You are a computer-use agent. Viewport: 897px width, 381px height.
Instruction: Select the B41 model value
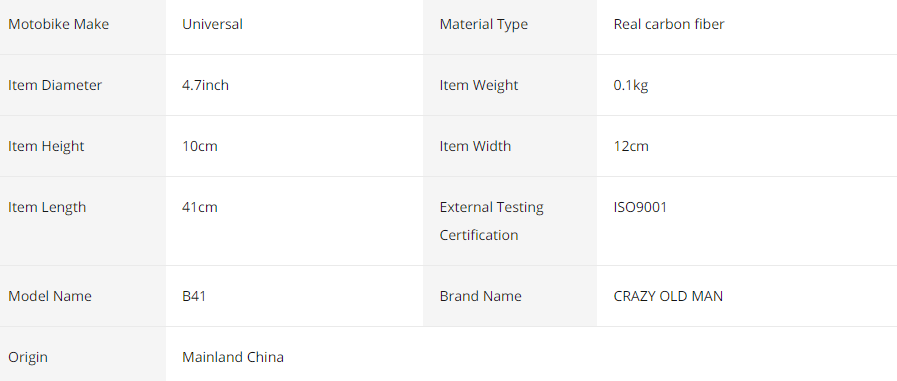[x=194, y=296]
